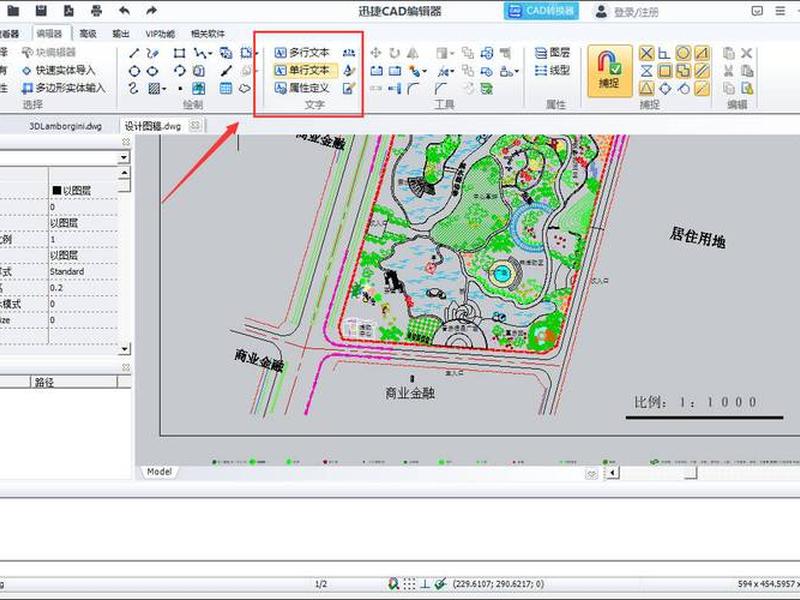The width and height of the screenshot is (800, 600).
Task: Select the Rotate tool icon
Action: [x=394, y=53]
